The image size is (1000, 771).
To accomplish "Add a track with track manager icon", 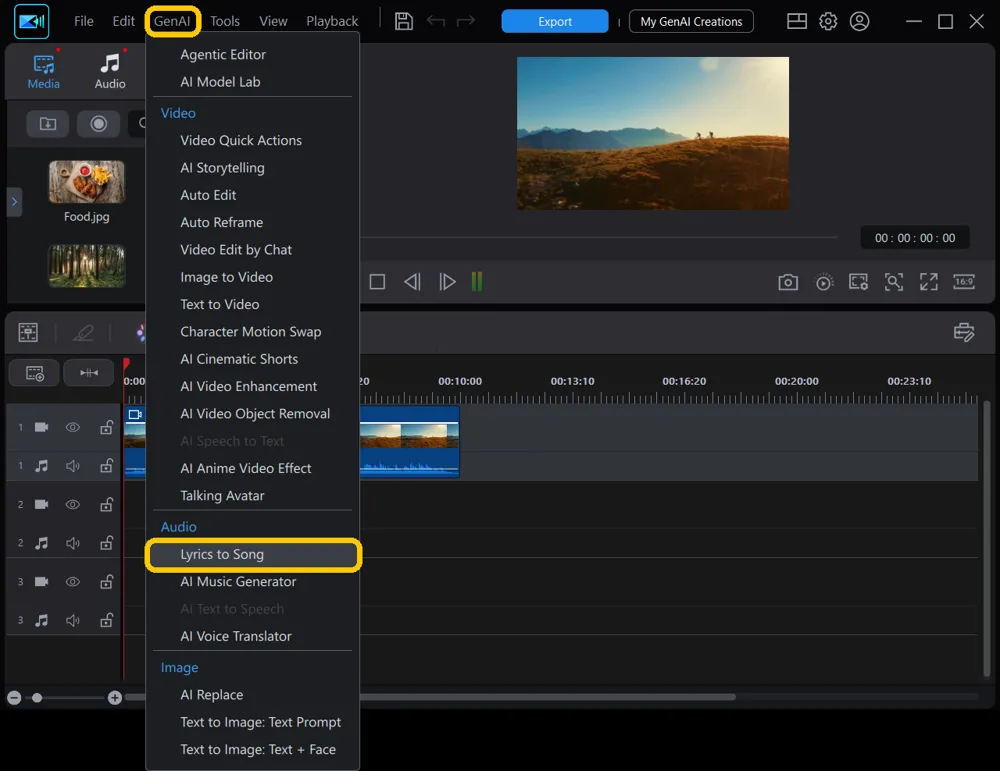I will point(34,372).
